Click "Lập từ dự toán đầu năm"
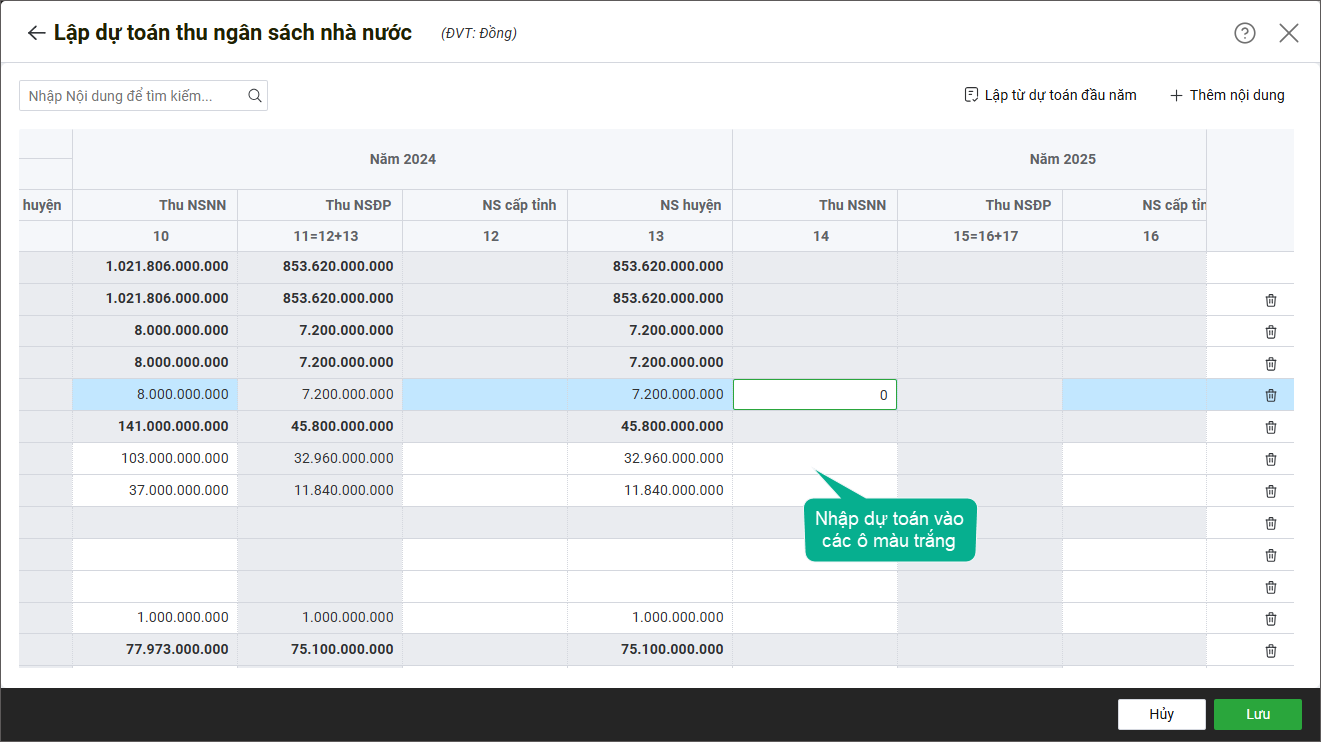The image size is (1321, 742). tap(1050, 95)
